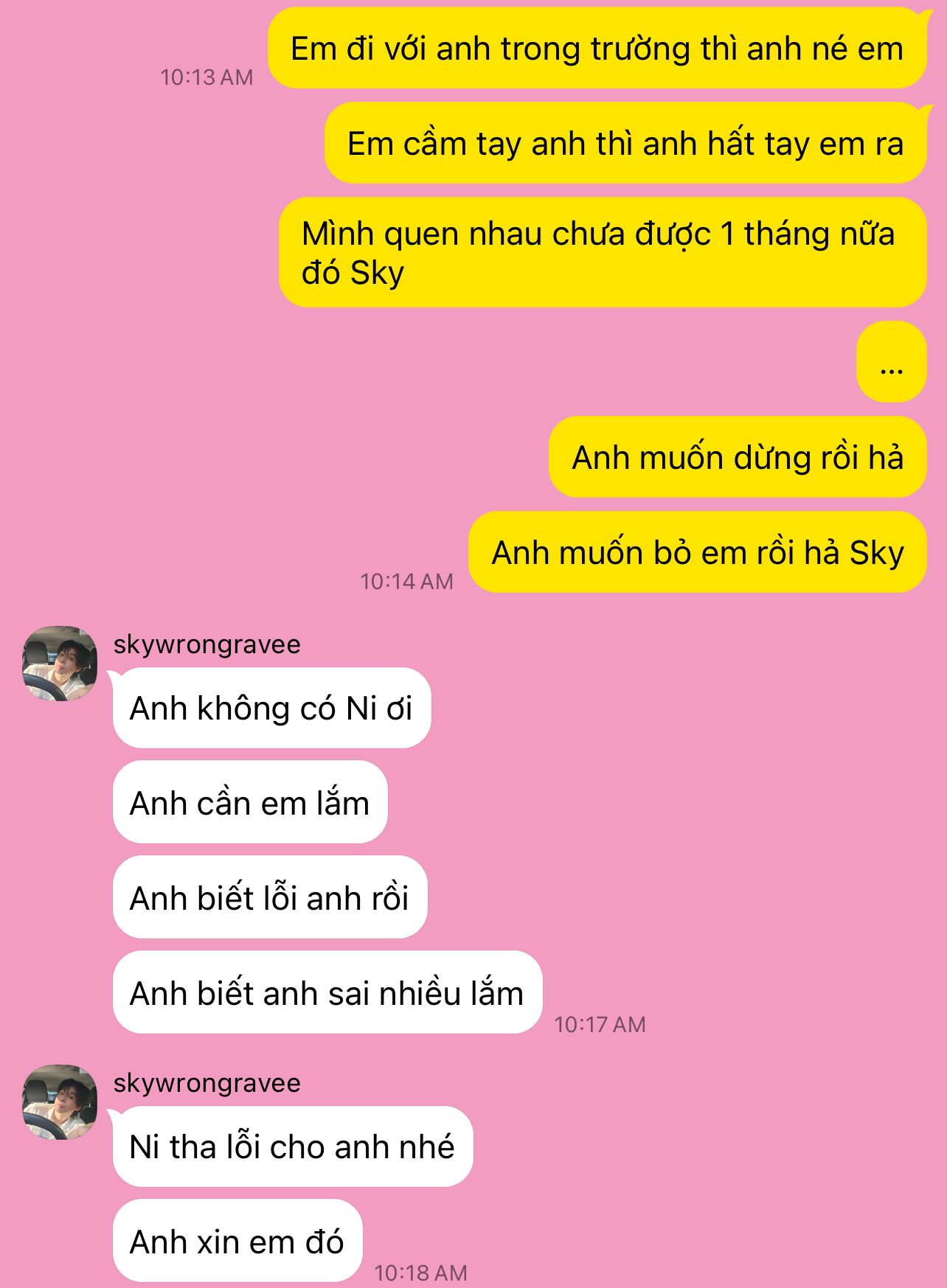The image size is (947, 1288).
Task: Select message 'Em cầm tay anh thì anh hất'
Action: 625,143
